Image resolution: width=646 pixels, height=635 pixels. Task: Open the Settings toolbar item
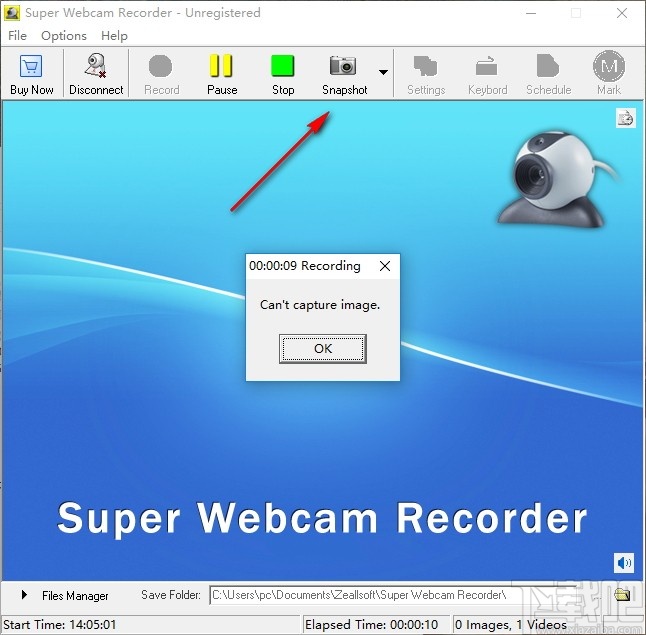coord(426,74)
